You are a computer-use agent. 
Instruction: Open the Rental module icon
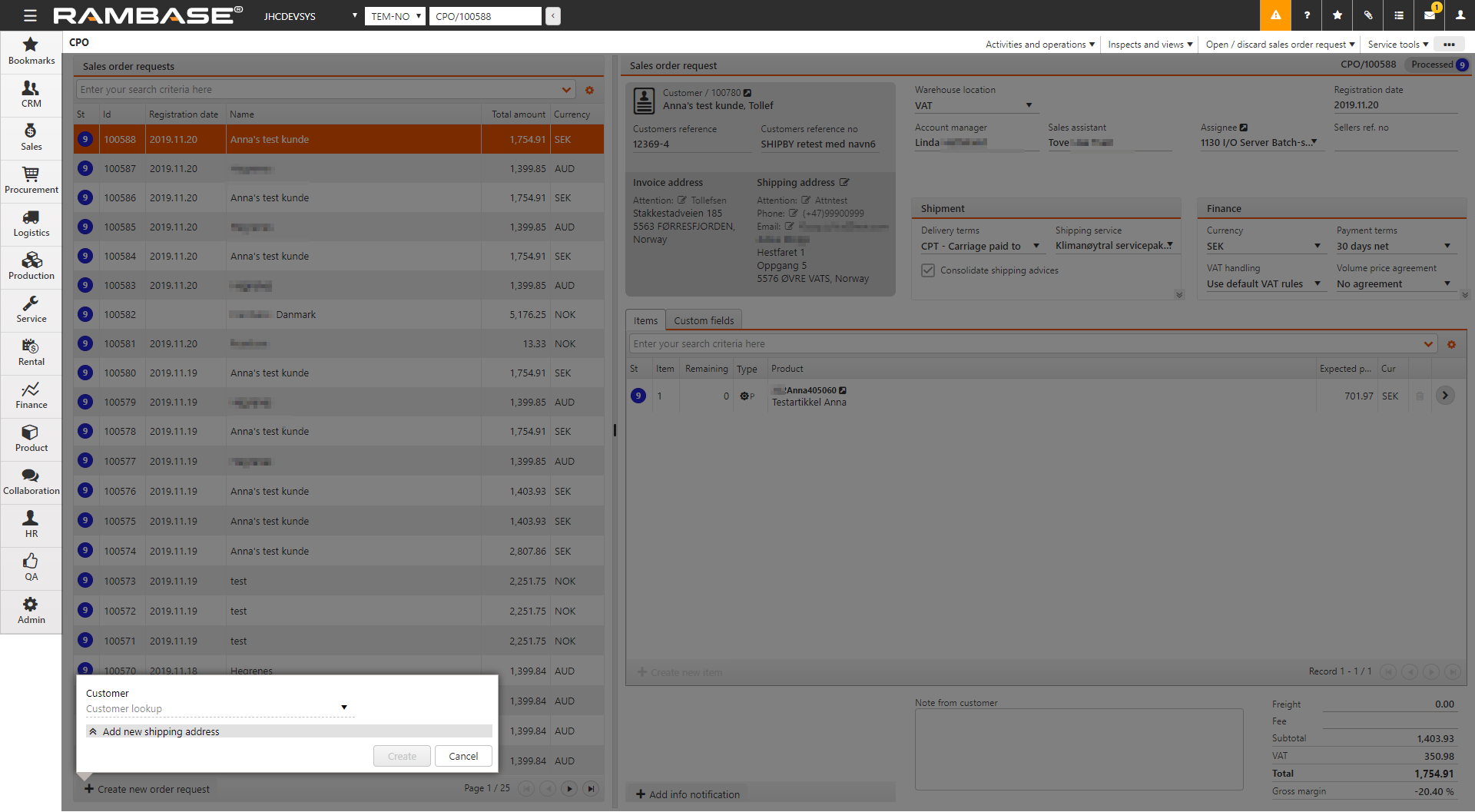point(31,353)
